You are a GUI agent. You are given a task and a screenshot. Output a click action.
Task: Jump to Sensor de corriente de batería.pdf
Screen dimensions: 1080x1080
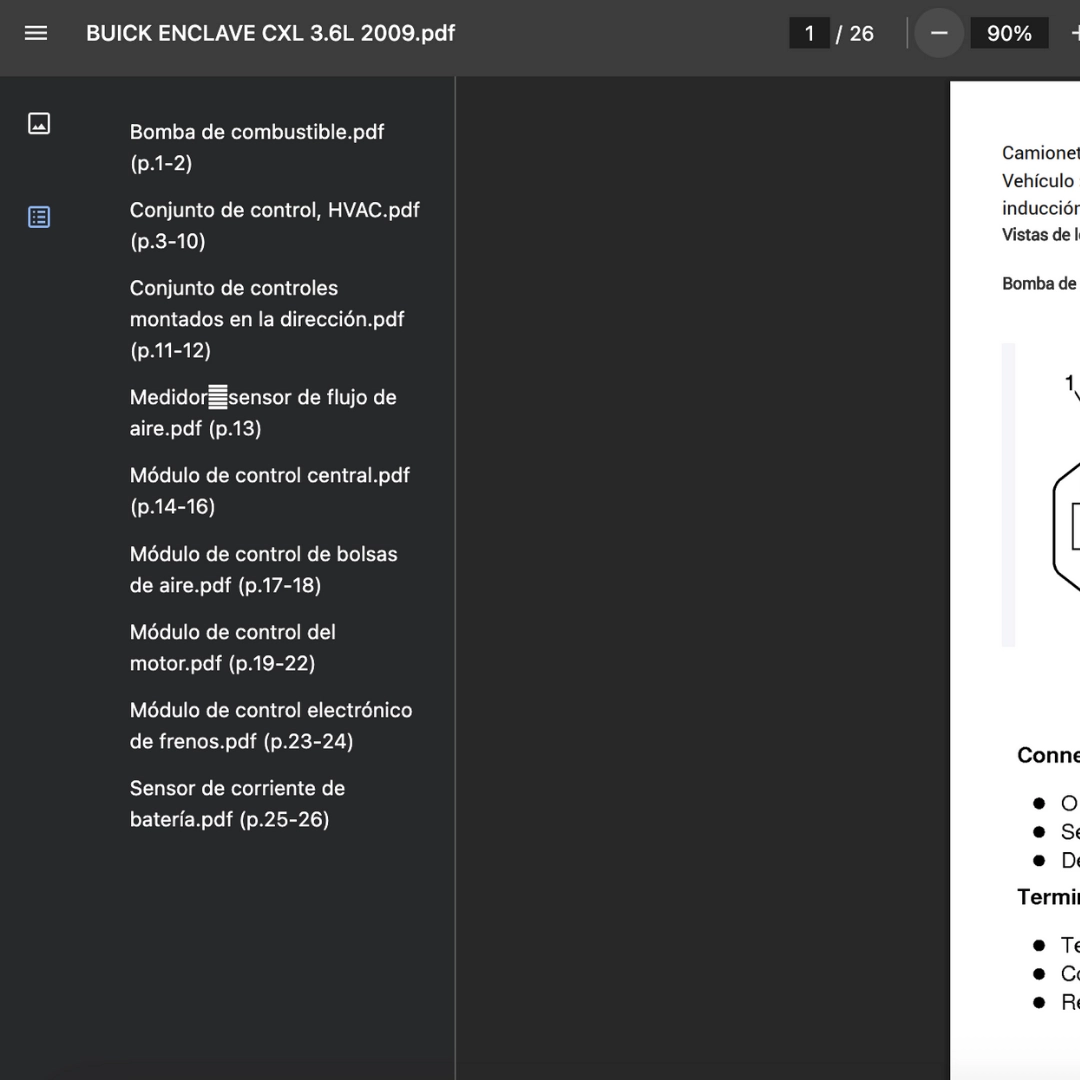[238, 804]
